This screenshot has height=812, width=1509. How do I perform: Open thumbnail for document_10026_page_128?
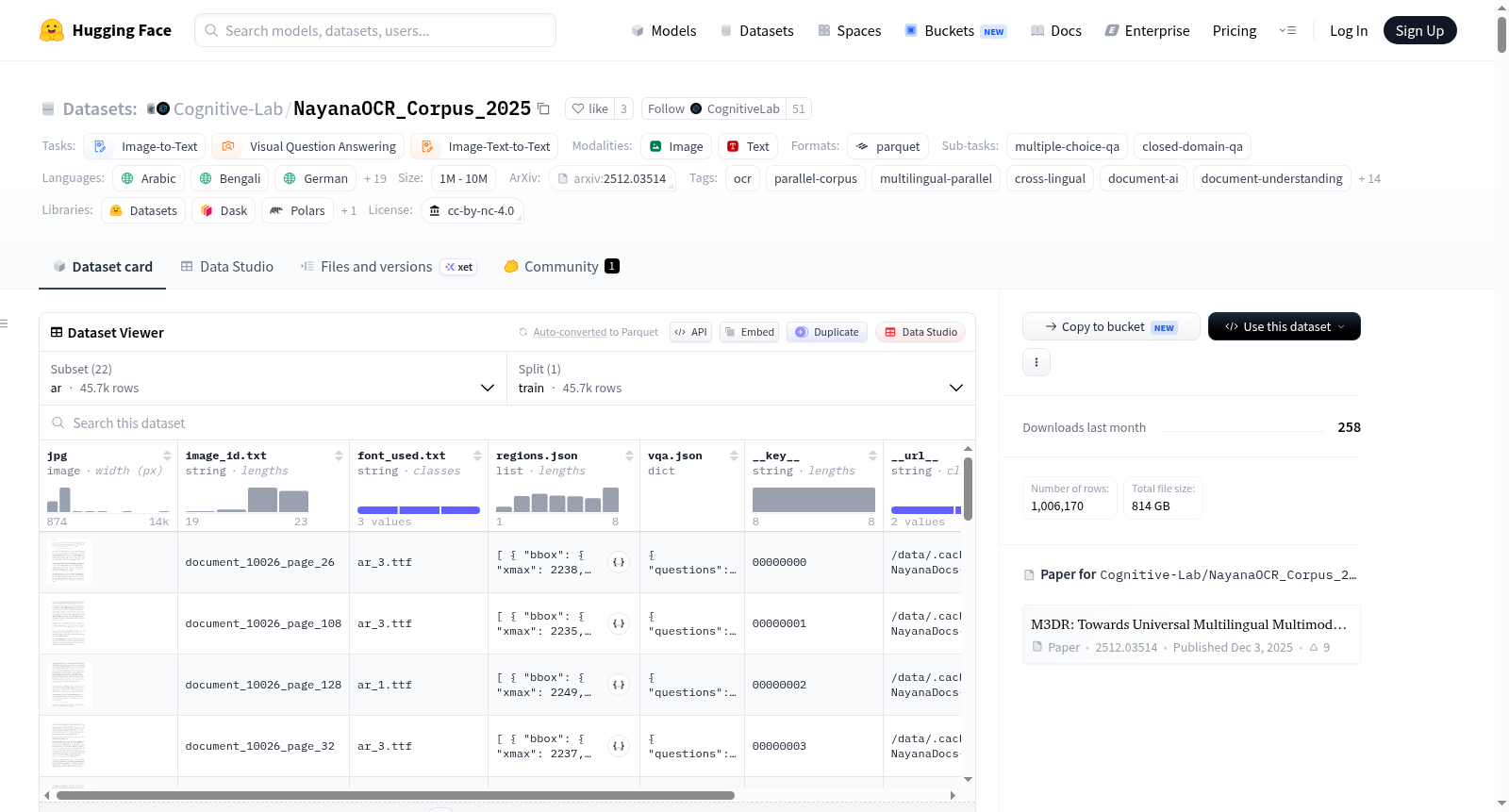[x=69, y=685]
